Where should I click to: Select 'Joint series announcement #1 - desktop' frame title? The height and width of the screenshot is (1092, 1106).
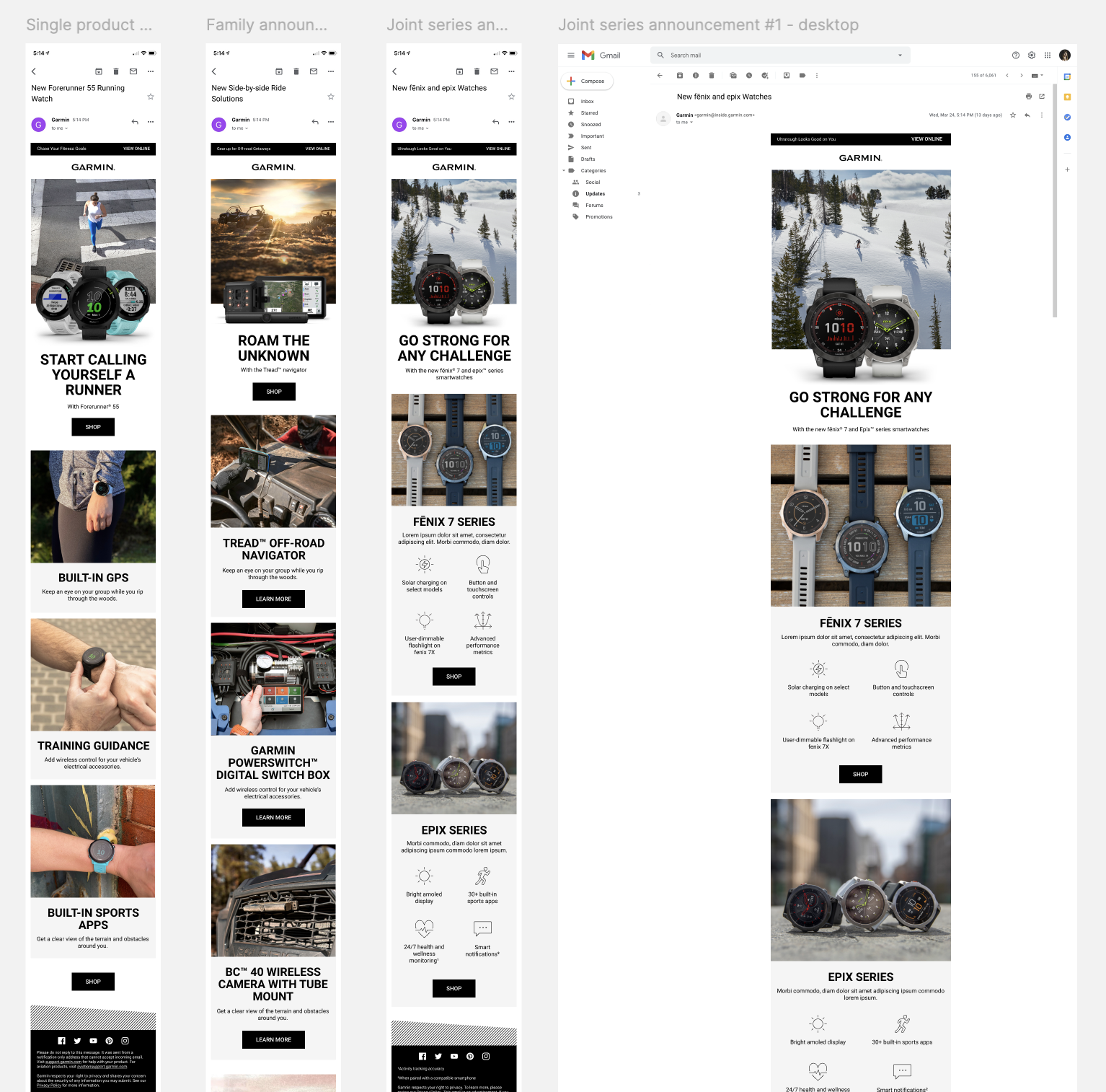tap(708, 25)
